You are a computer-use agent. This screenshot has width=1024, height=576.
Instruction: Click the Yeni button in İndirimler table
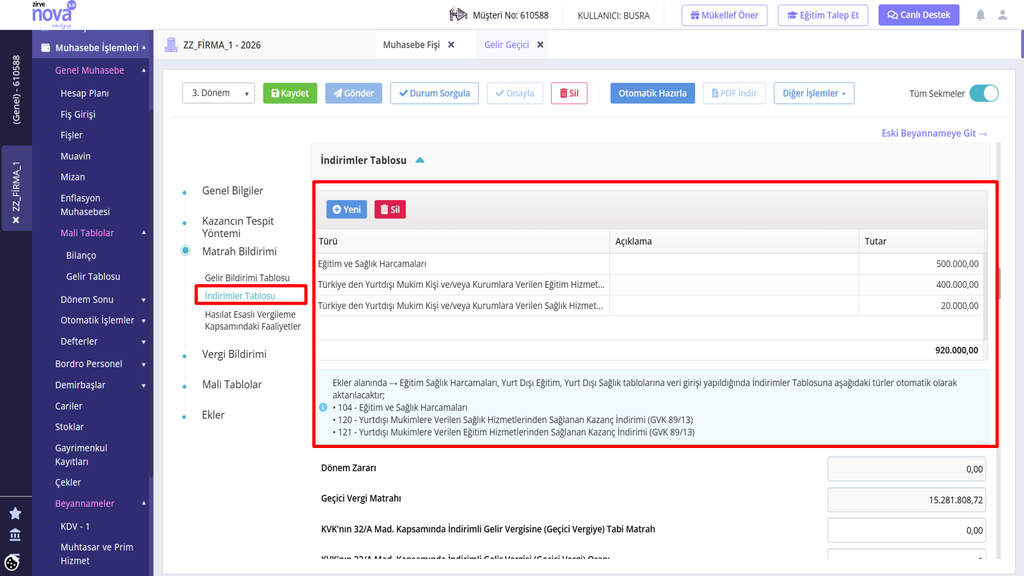(346, 210)
